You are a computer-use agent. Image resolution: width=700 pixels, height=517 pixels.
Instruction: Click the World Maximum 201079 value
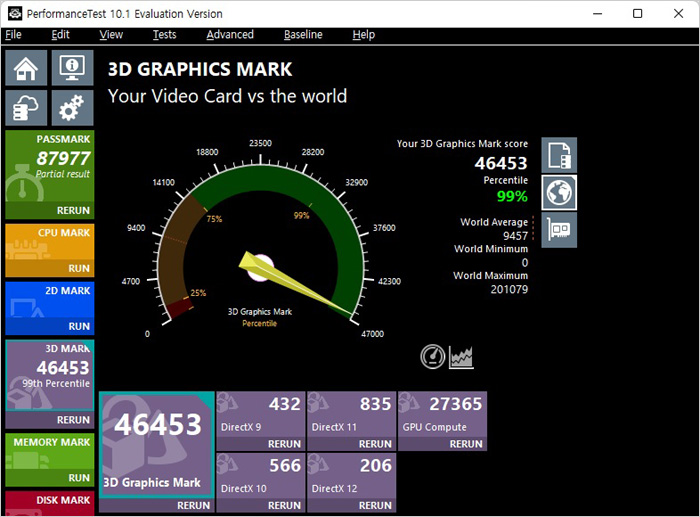[509, 289]
